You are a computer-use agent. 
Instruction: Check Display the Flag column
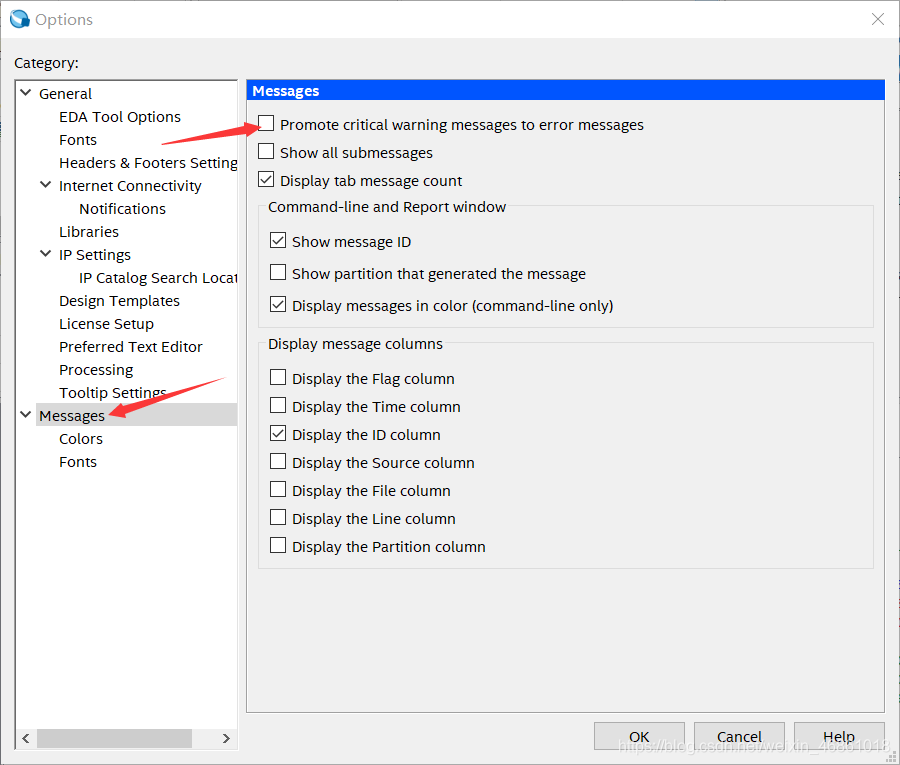[278, 378]
